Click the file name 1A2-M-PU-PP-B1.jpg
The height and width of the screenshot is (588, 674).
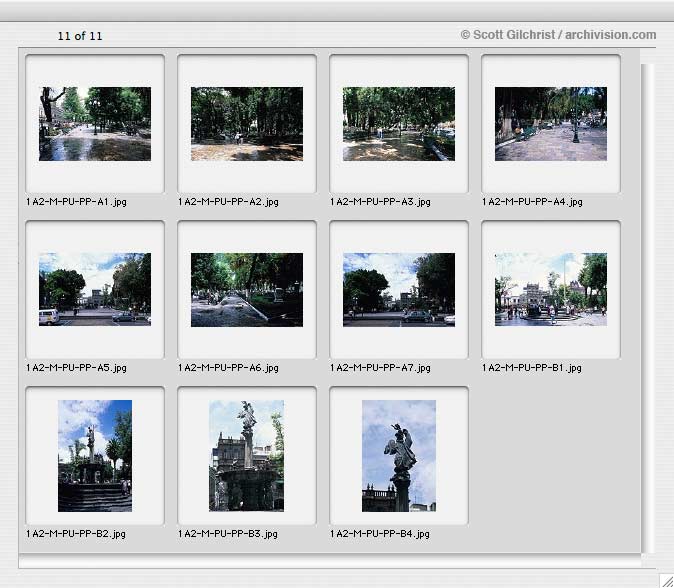coord(532,368)
